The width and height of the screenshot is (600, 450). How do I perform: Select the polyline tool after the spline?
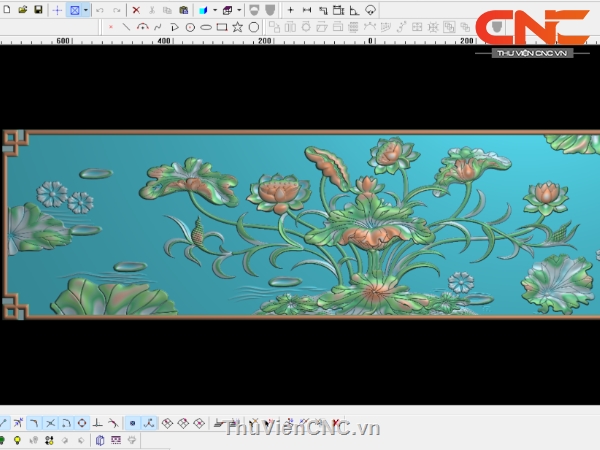click(174, 27)
